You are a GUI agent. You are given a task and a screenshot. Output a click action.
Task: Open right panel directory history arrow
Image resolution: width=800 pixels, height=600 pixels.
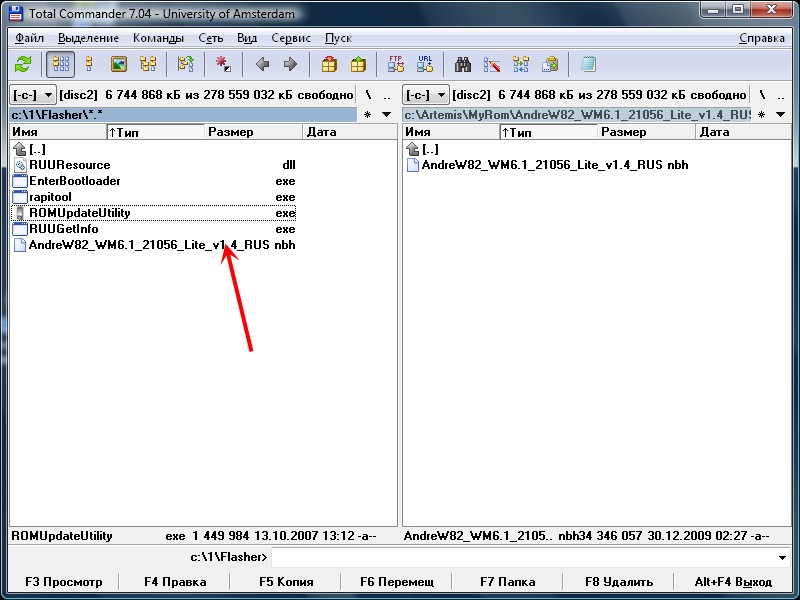click(781, 115)
